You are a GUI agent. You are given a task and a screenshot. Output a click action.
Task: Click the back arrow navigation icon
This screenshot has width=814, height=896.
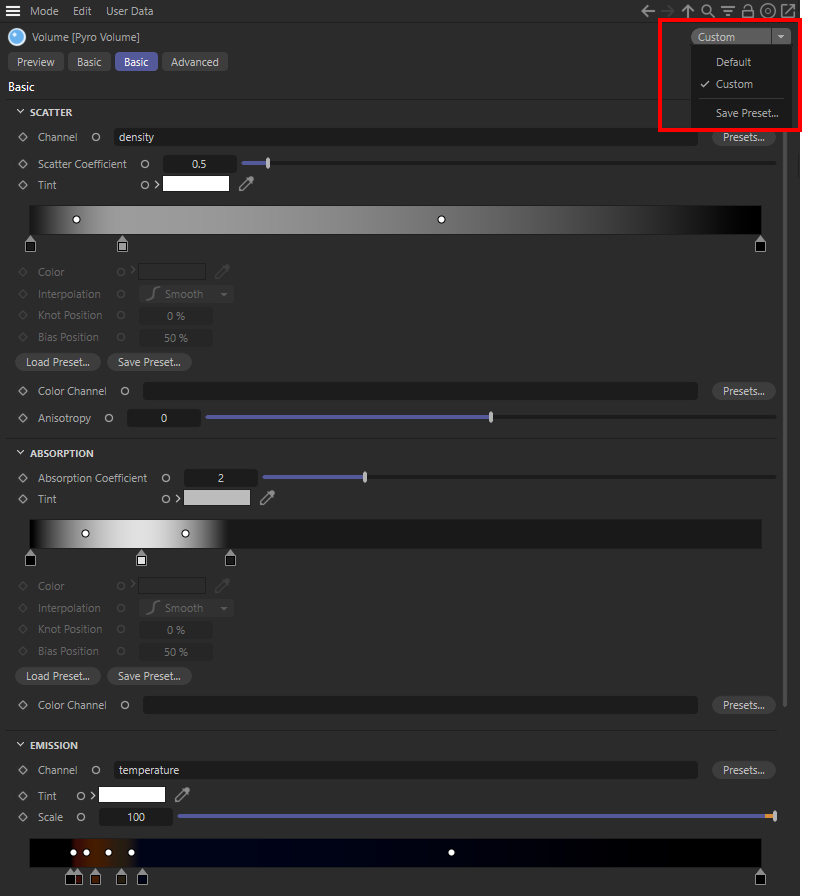tap(648, 11)
